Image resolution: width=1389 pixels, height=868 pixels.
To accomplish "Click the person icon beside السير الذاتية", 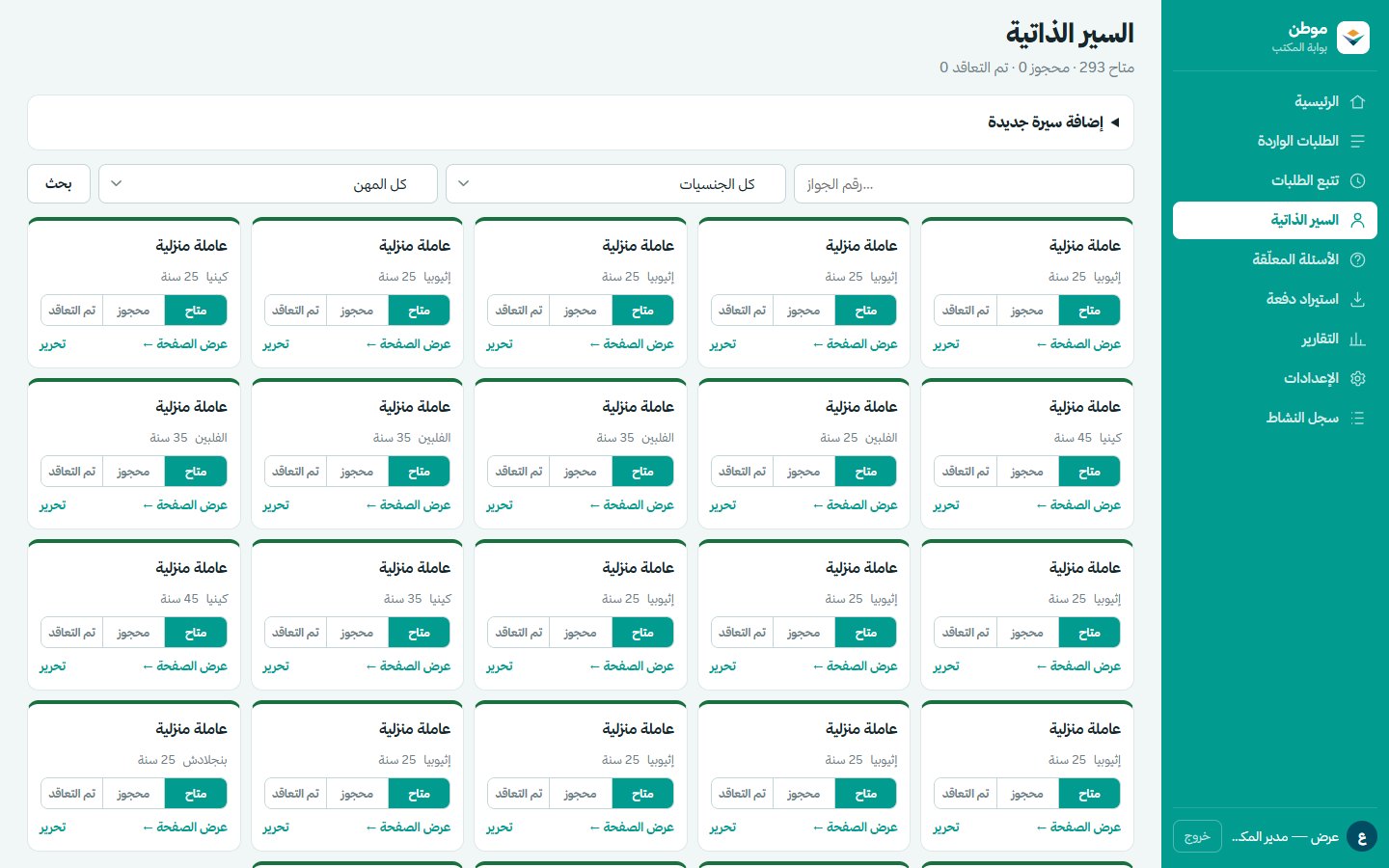I will tap(1357, 220).
